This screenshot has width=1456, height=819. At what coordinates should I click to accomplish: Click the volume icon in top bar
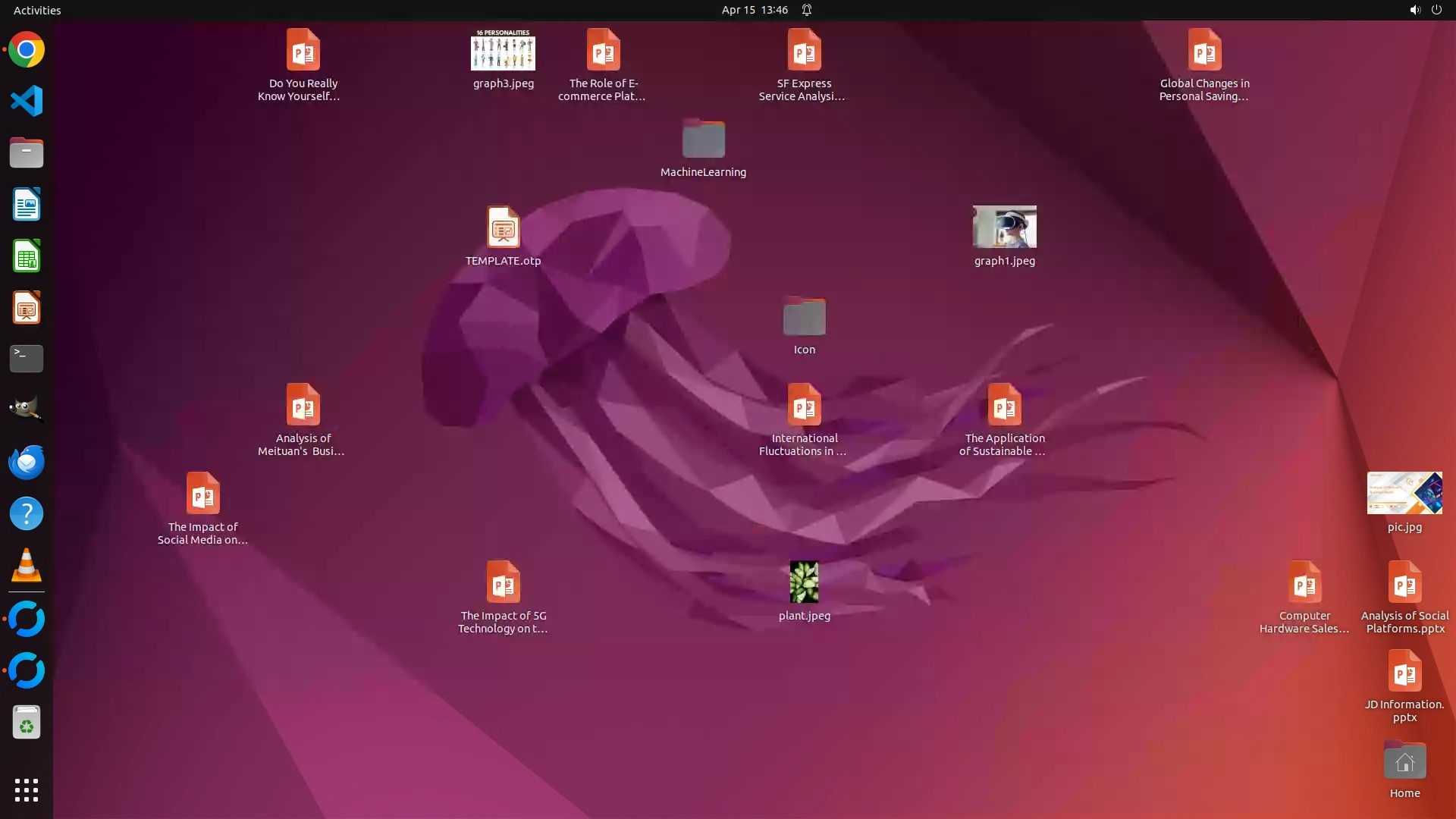point(1414,10)
